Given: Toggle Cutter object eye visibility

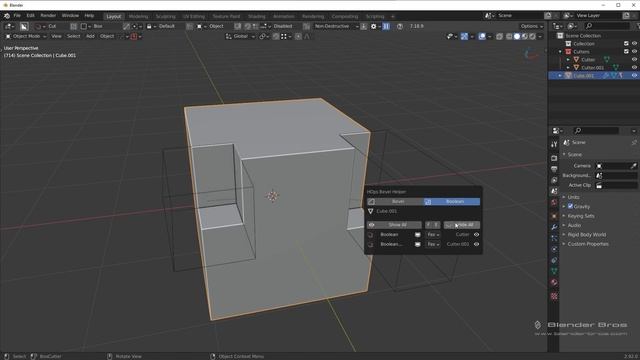Looking at the screenshot, I should [x=634, y=60].
